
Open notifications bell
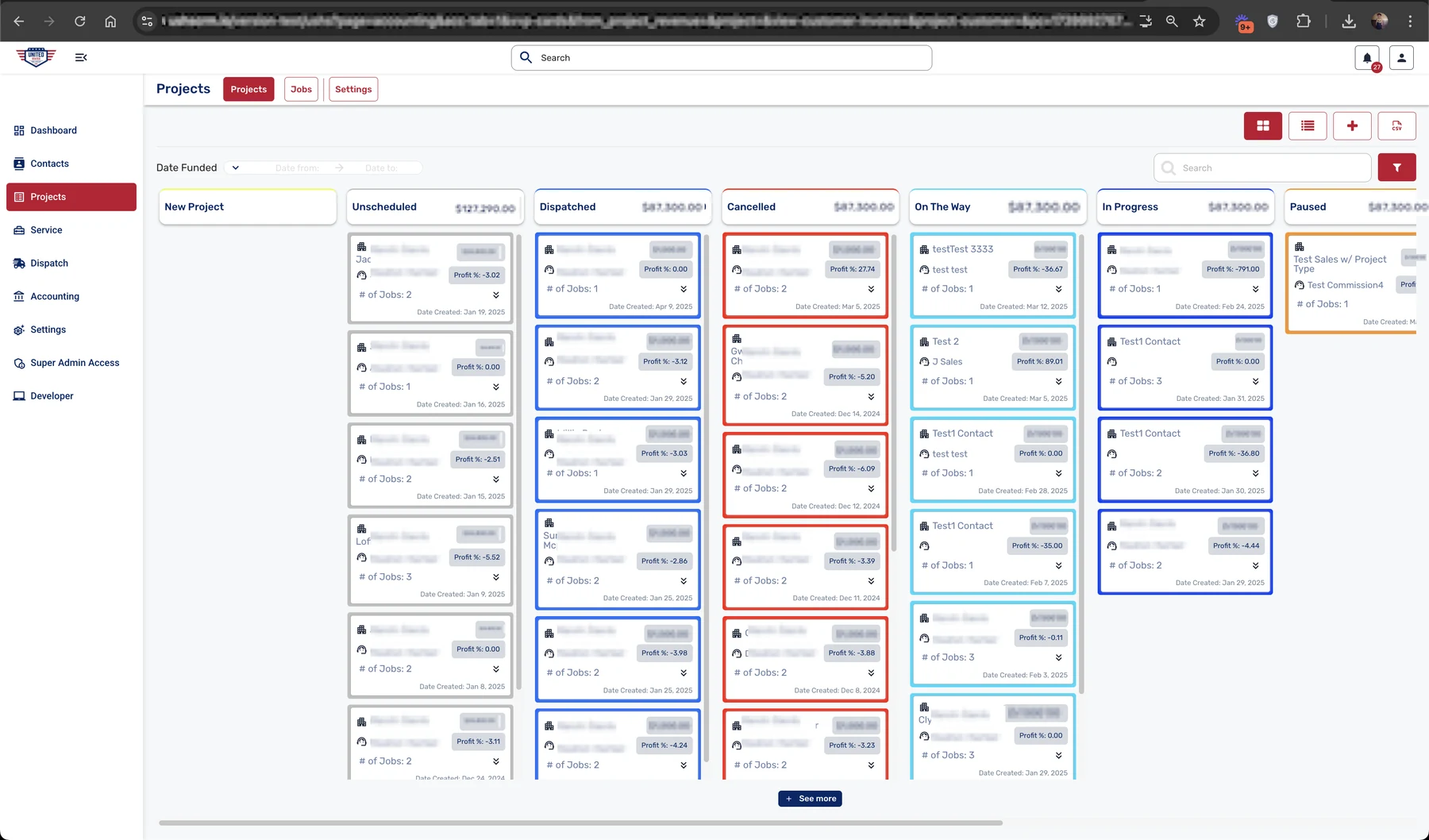pyautogui.click(x=1367, y=58)
